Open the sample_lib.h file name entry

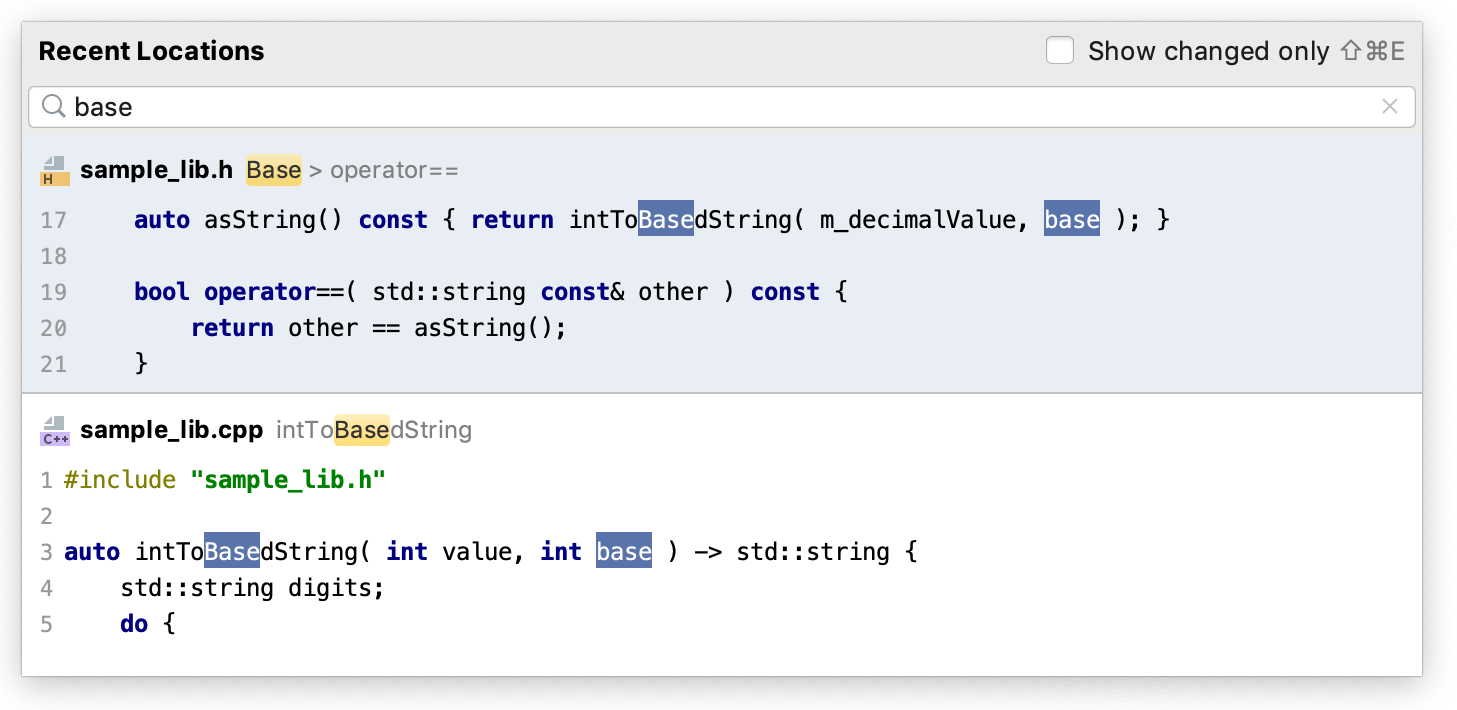pyautogui.click(x=156, y=171)
